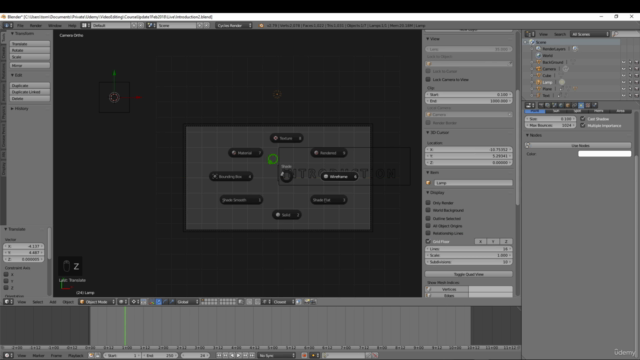Click the lamp Color swatch
This screenshot has height=360, width=640.
604,154
